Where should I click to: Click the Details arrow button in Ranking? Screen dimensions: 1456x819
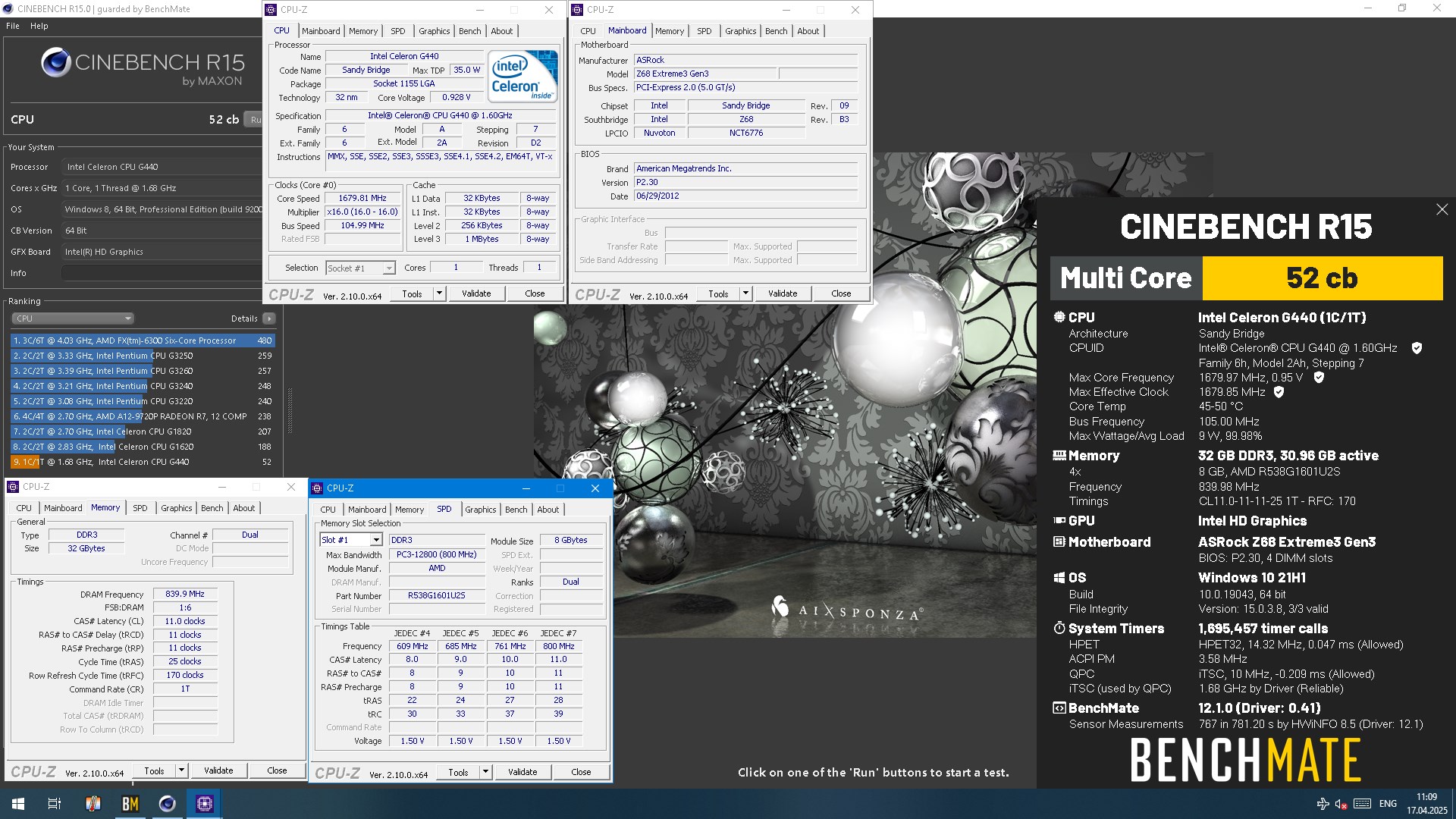[268, 318]
